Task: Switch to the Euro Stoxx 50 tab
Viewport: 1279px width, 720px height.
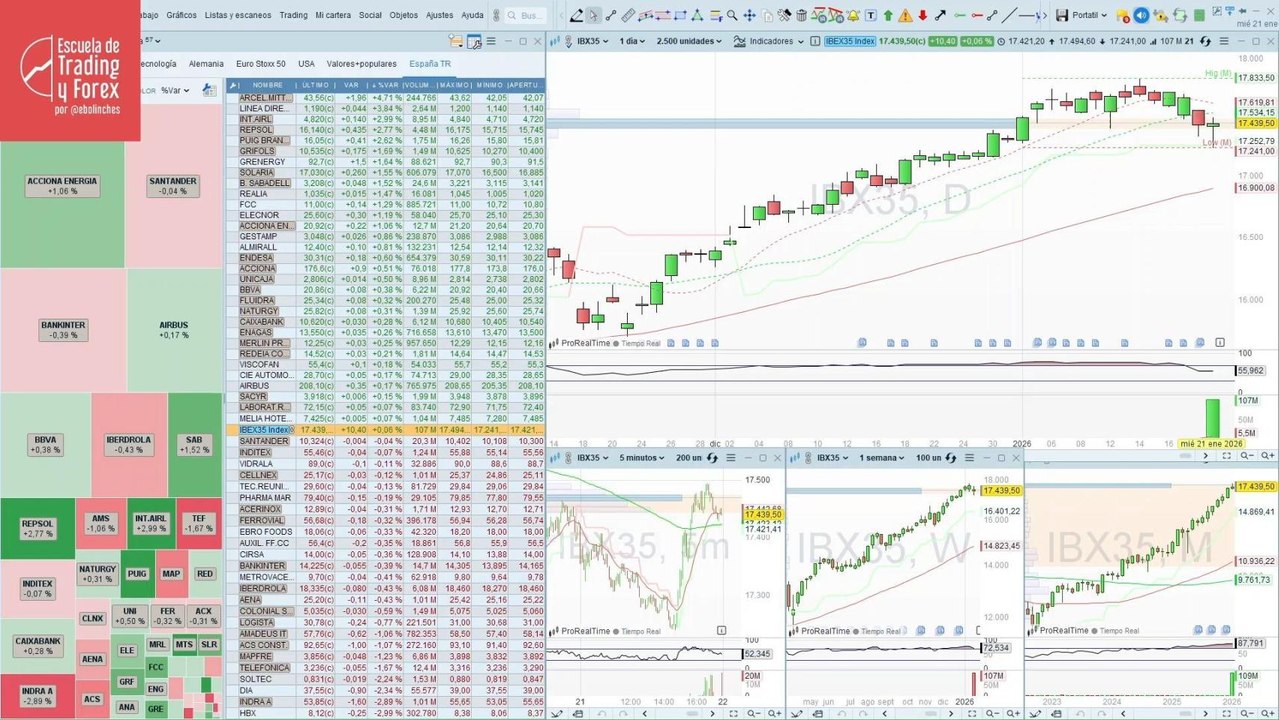Action: 260,63
